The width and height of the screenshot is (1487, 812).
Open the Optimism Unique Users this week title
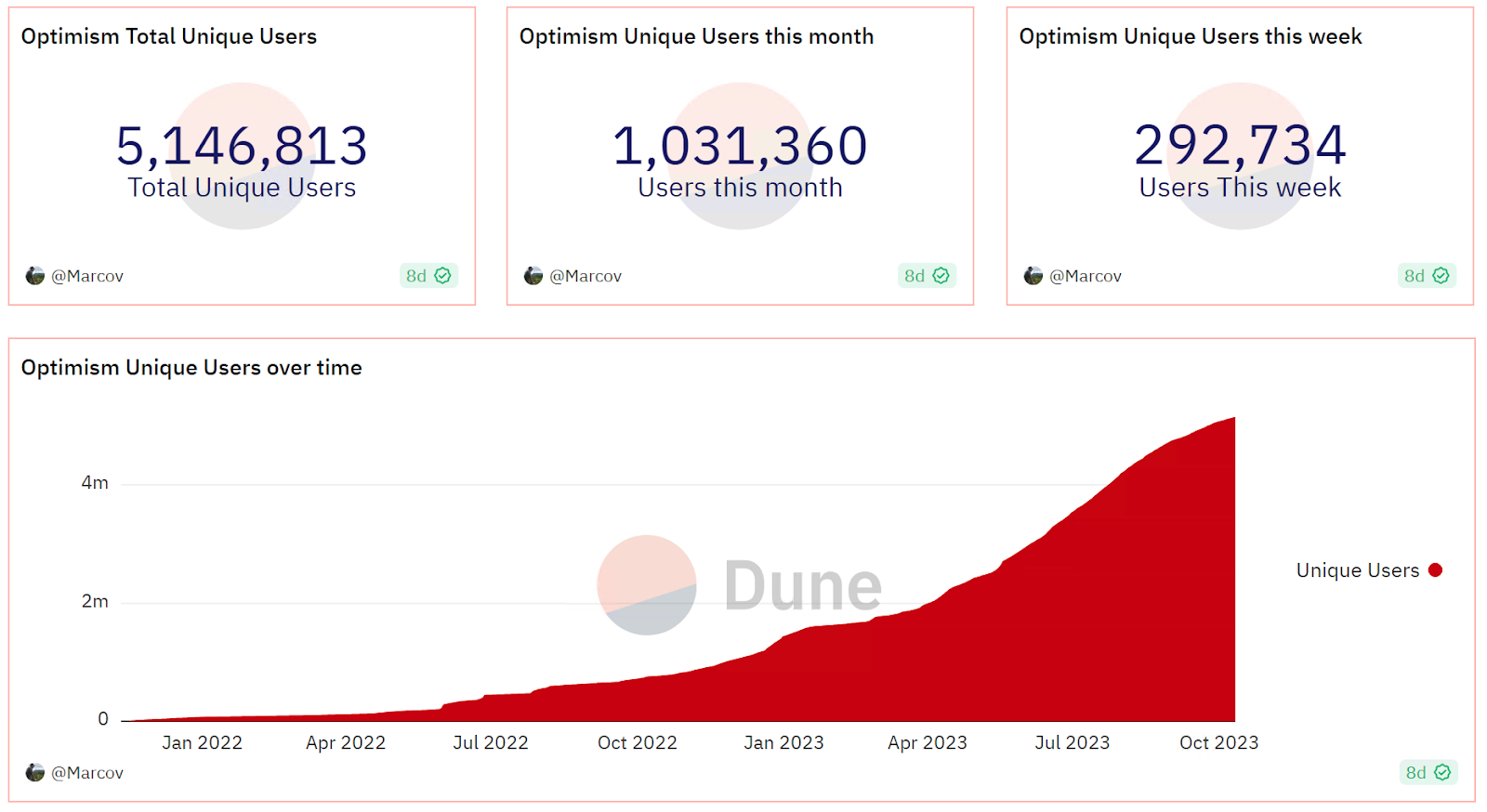pos(1191,36)
